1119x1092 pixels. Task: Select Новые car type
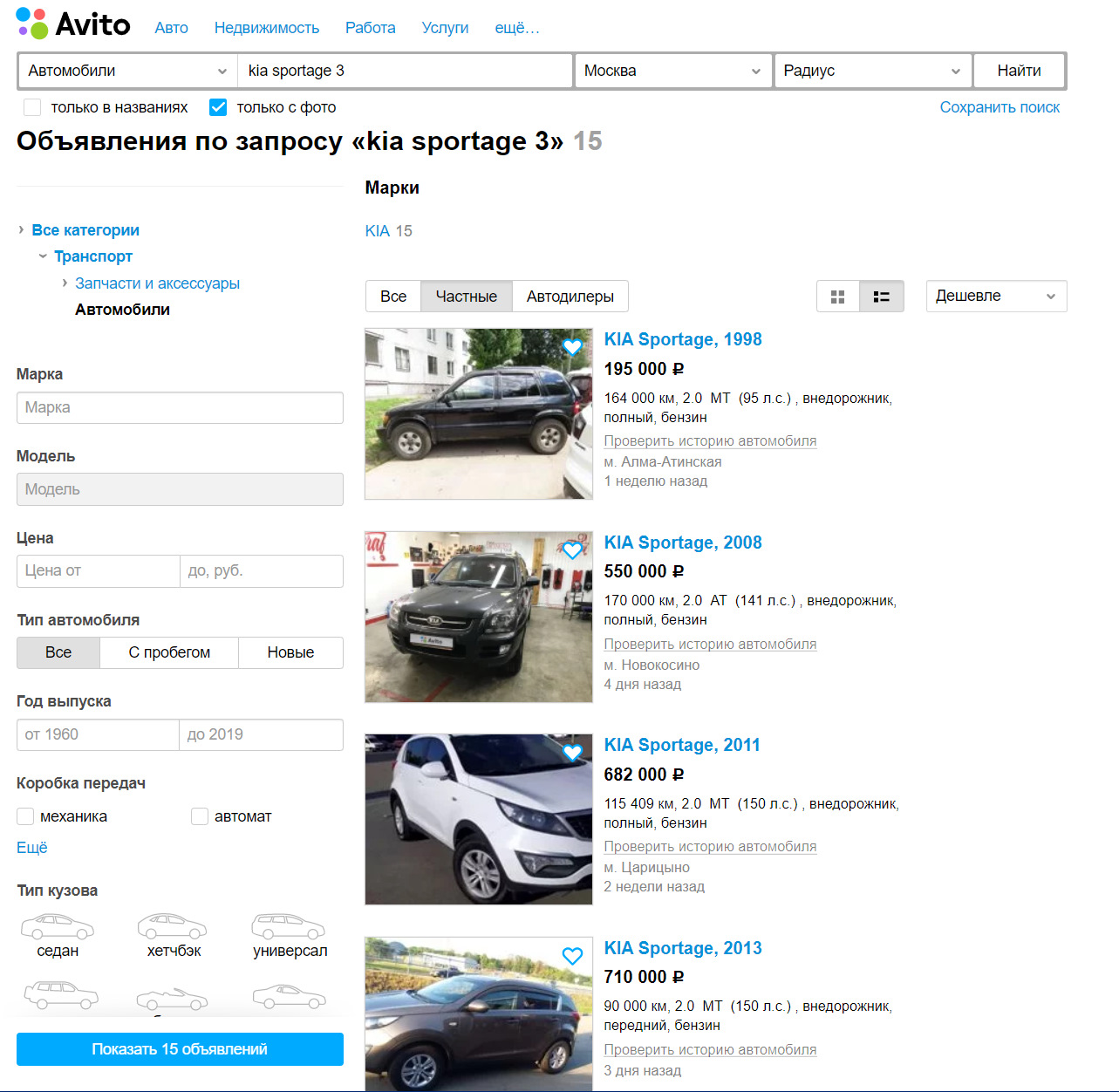[x=290, y=652]
